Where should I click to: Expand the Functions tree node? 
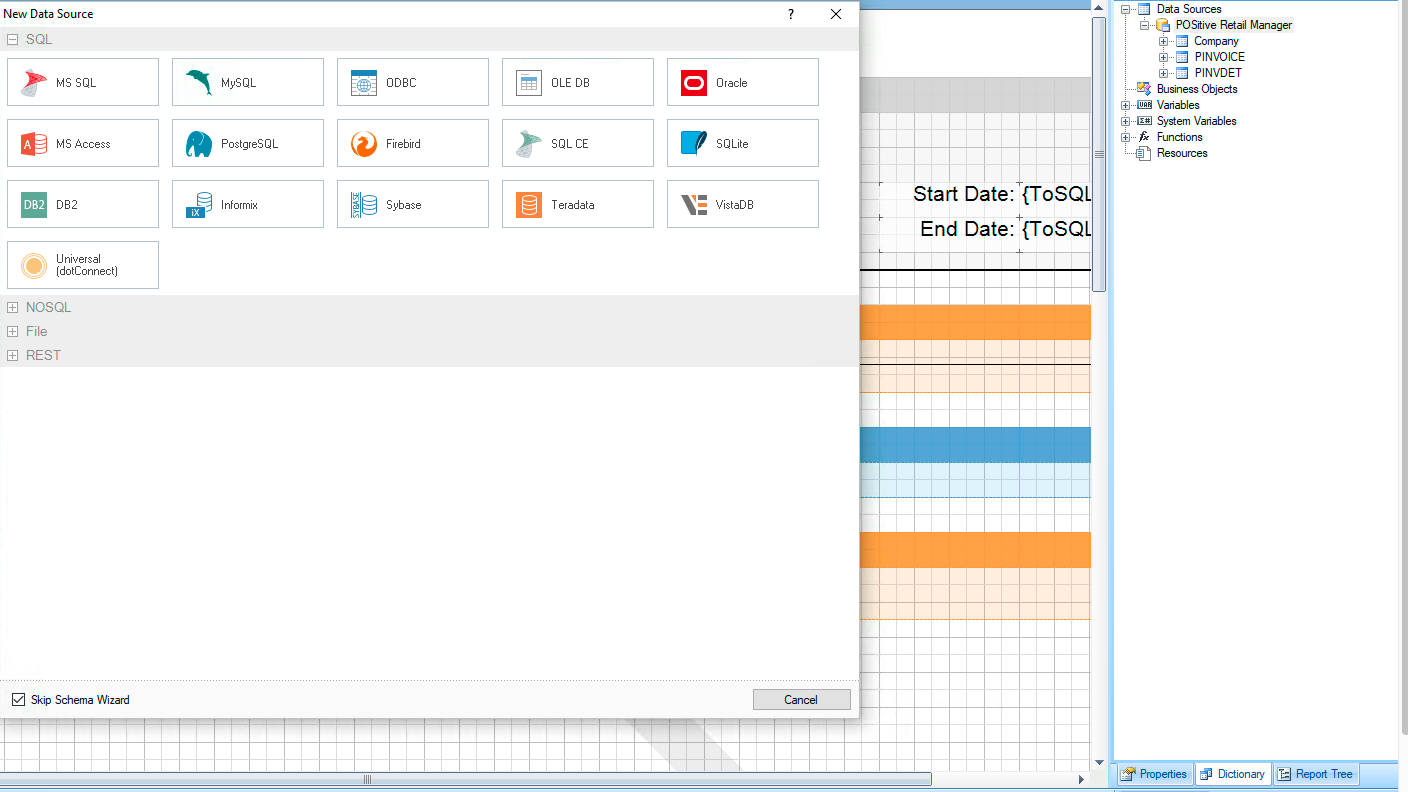1126,137
